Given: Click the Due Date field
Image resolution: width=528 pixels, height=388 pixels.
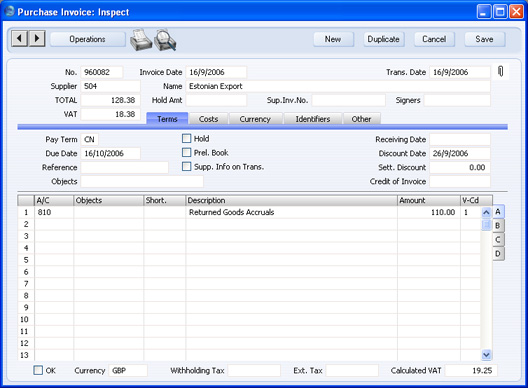Looking at the screenshot, I should point(110,153).
